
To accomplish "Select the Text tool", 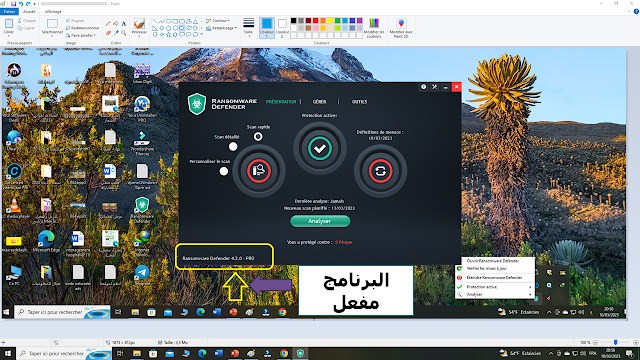I will 124,24.
